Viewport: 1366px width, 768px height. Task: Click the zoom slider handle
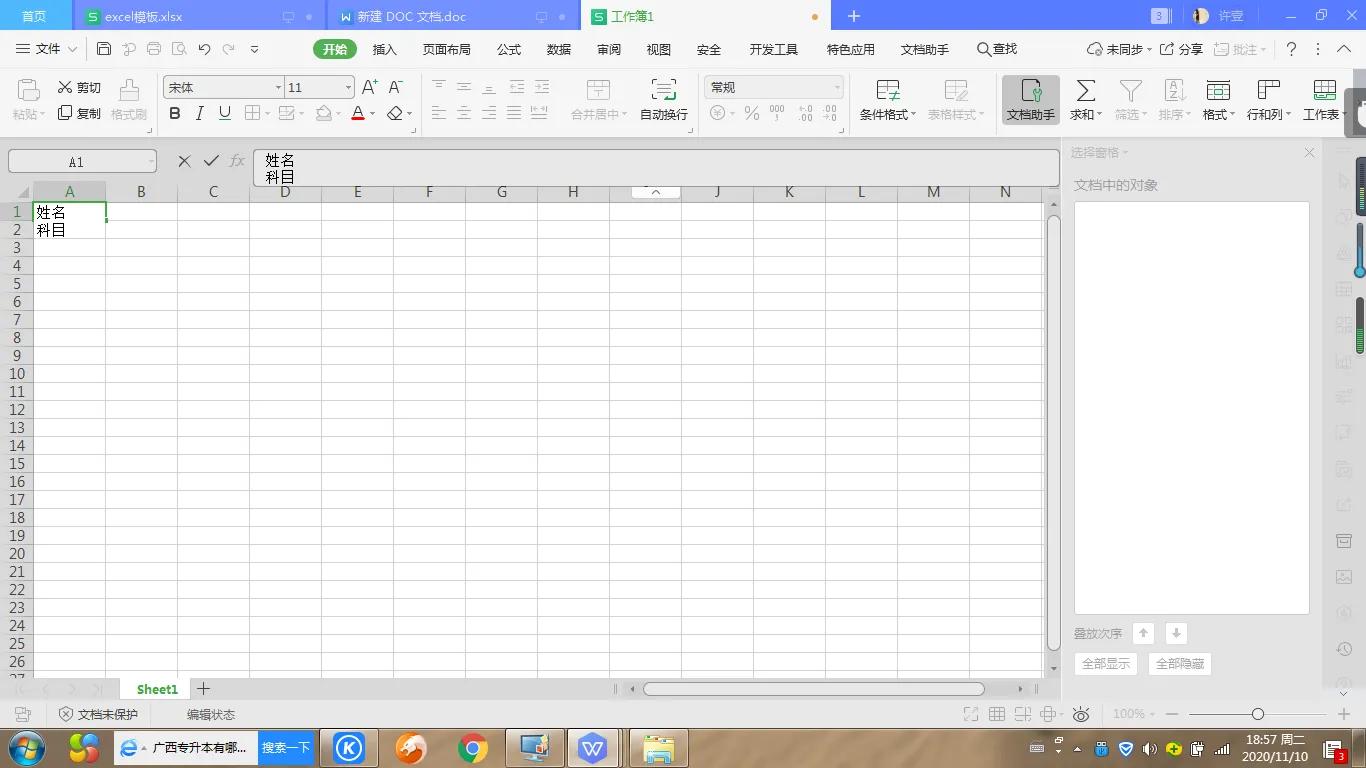1258,714
